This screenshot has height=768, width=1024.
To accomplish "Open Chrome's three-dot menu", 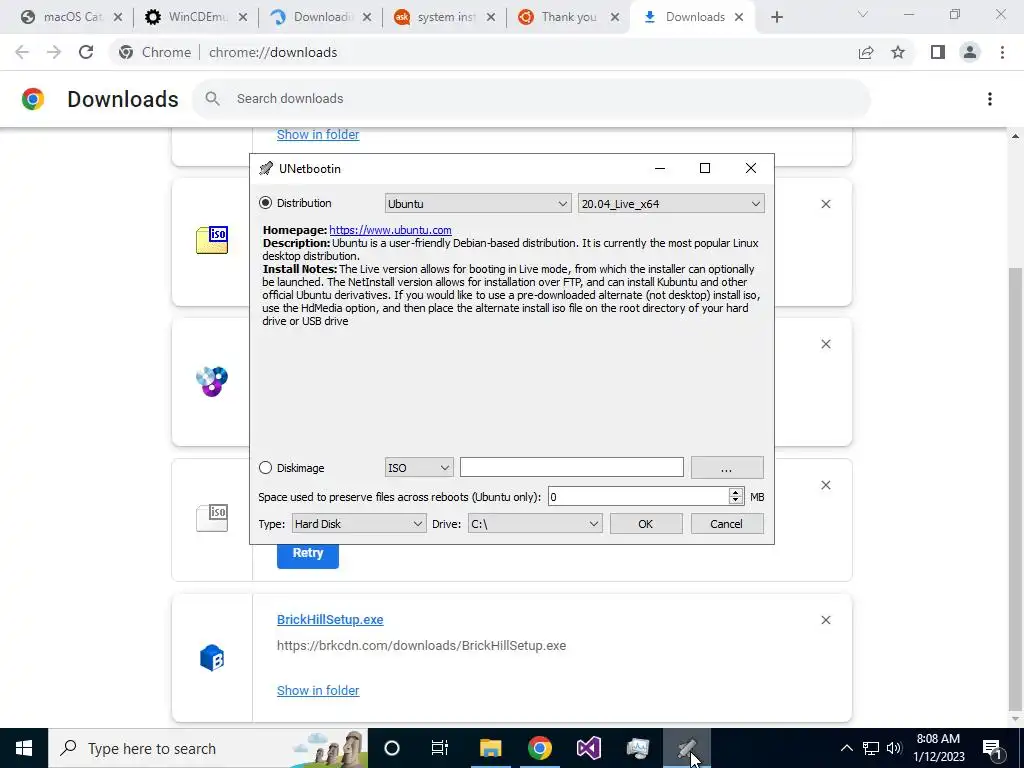I will click(x=1002, y=52).
